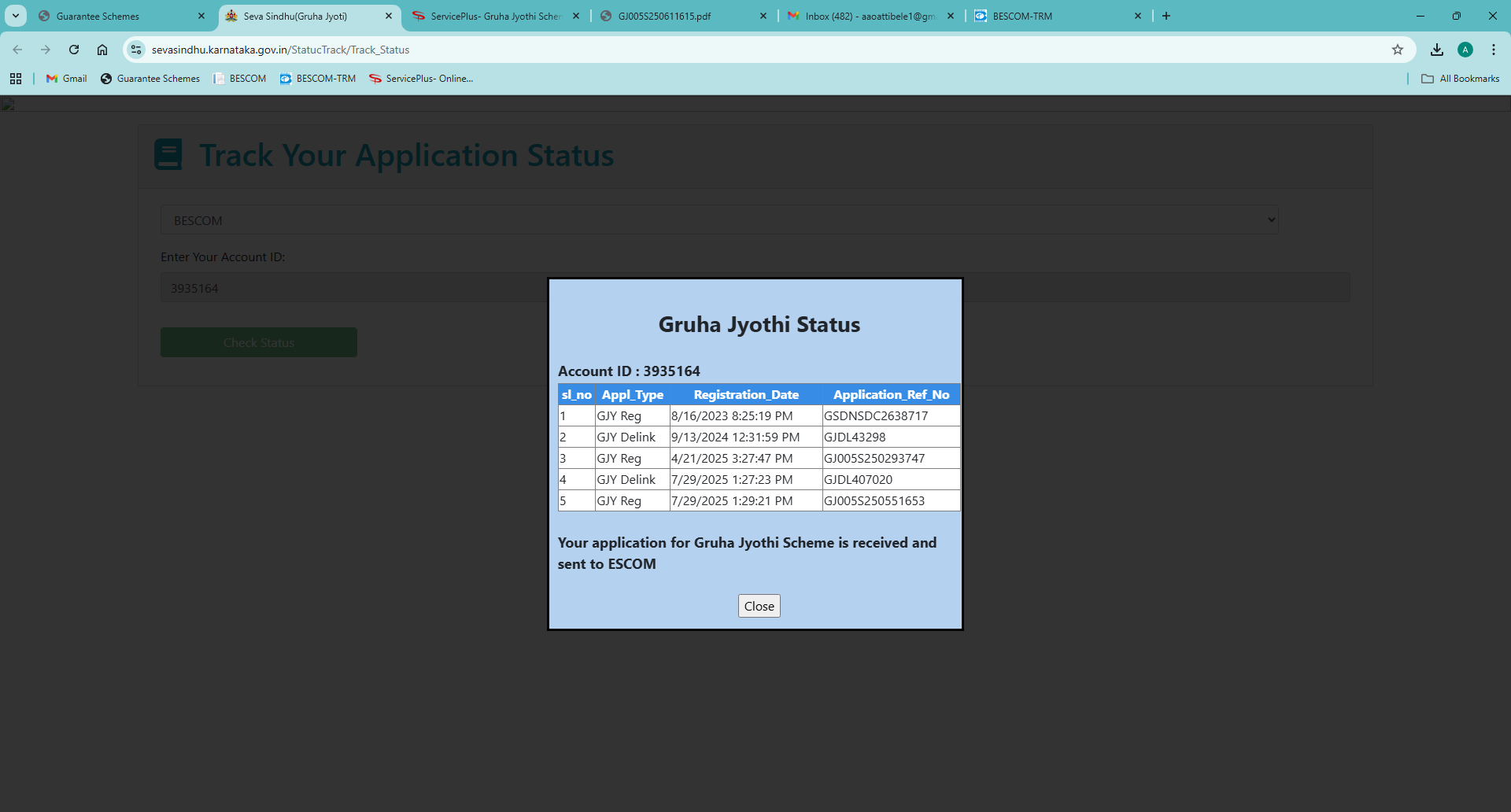
Task: Open a new browser tab
Action: pos(1166,16)
